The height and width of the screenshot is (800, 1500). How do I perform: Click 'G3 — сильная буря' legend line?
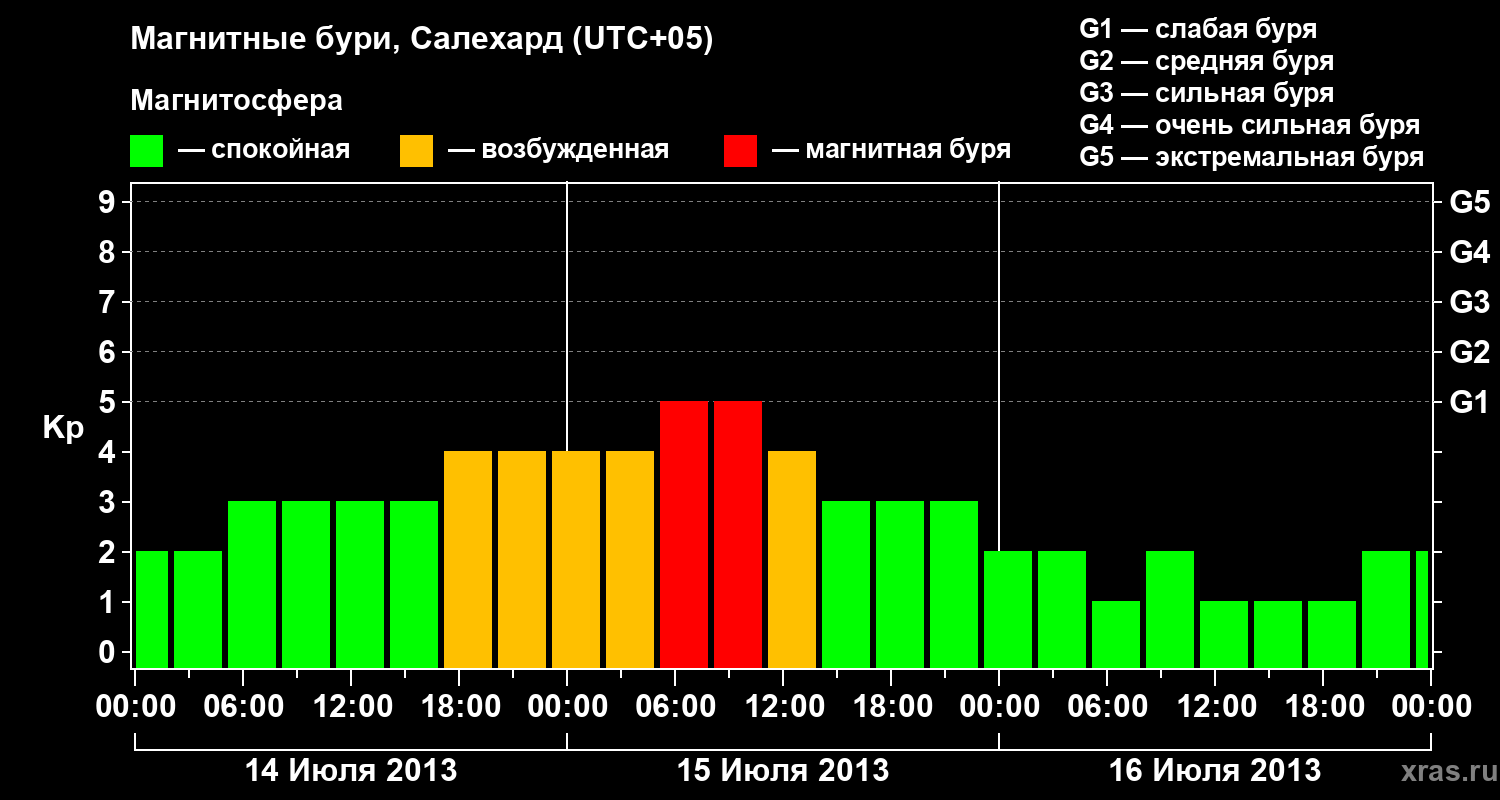(1206, 93)
